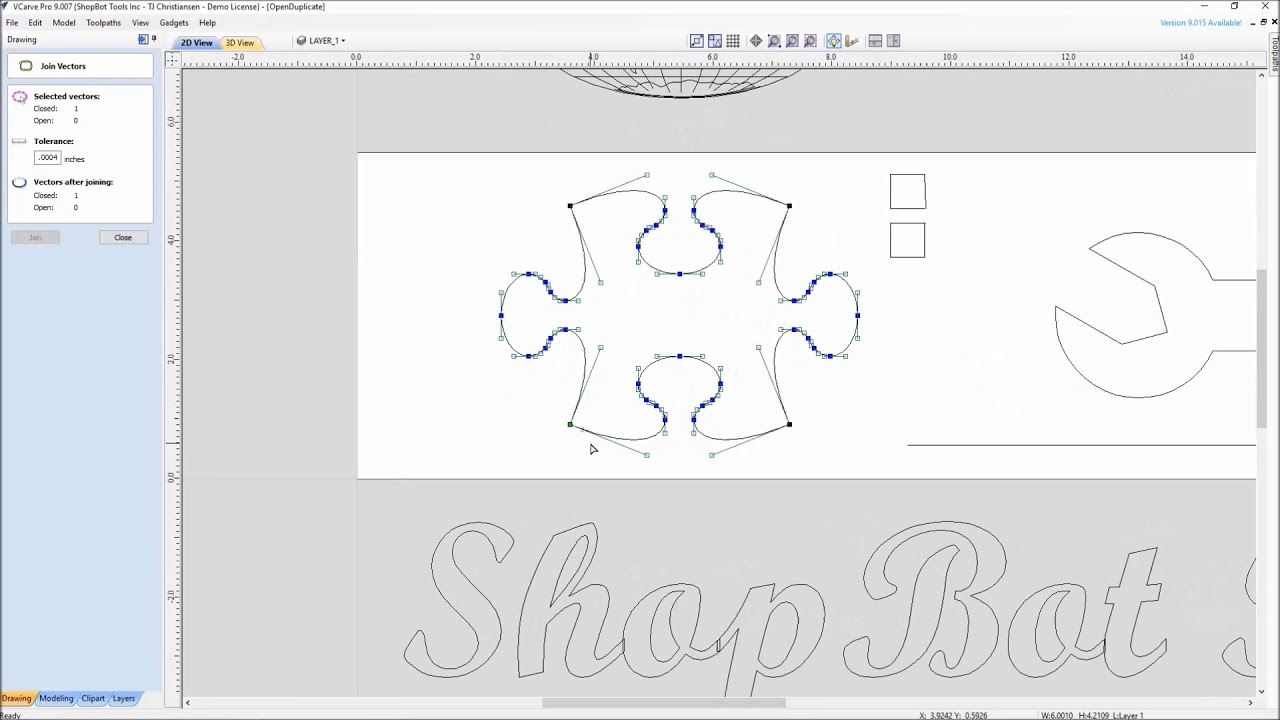Click the Drawing panel auto-hide arrow icon
Screen dimensions: 1280x720
[x=143, y=39]
